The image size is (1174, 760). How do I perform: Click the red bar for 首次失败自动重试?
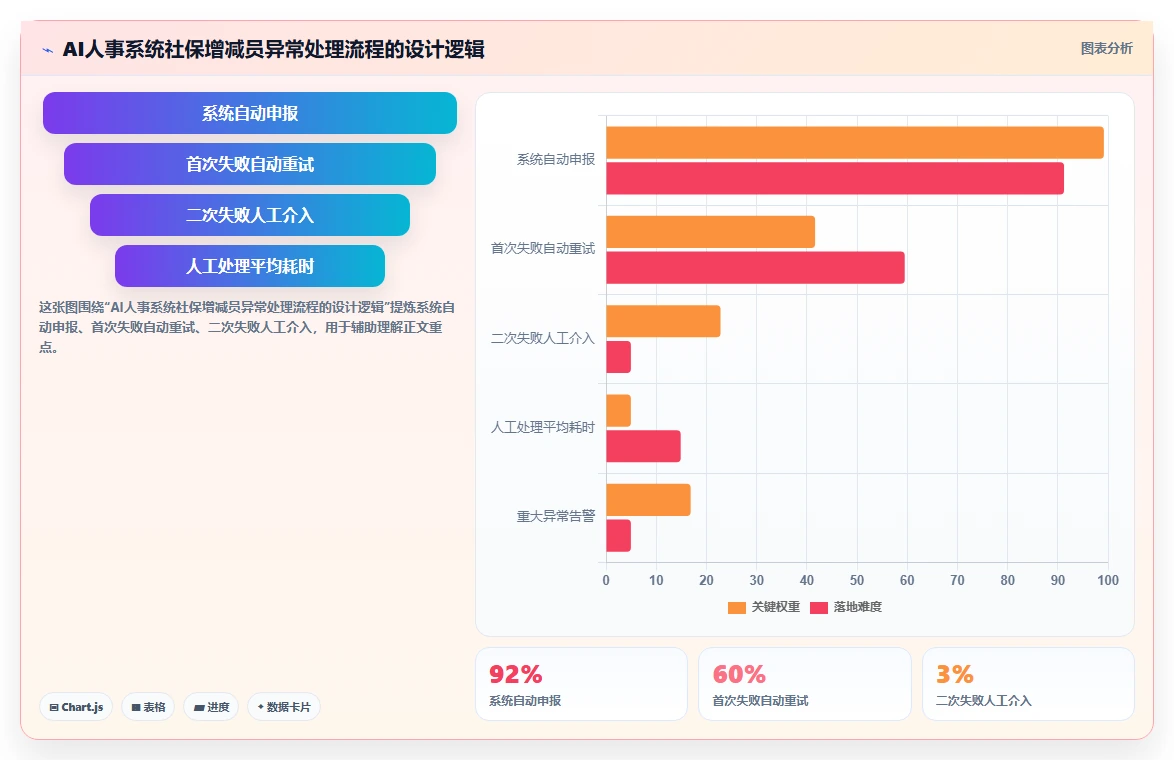pyautogui.click(x=755, y=267)
